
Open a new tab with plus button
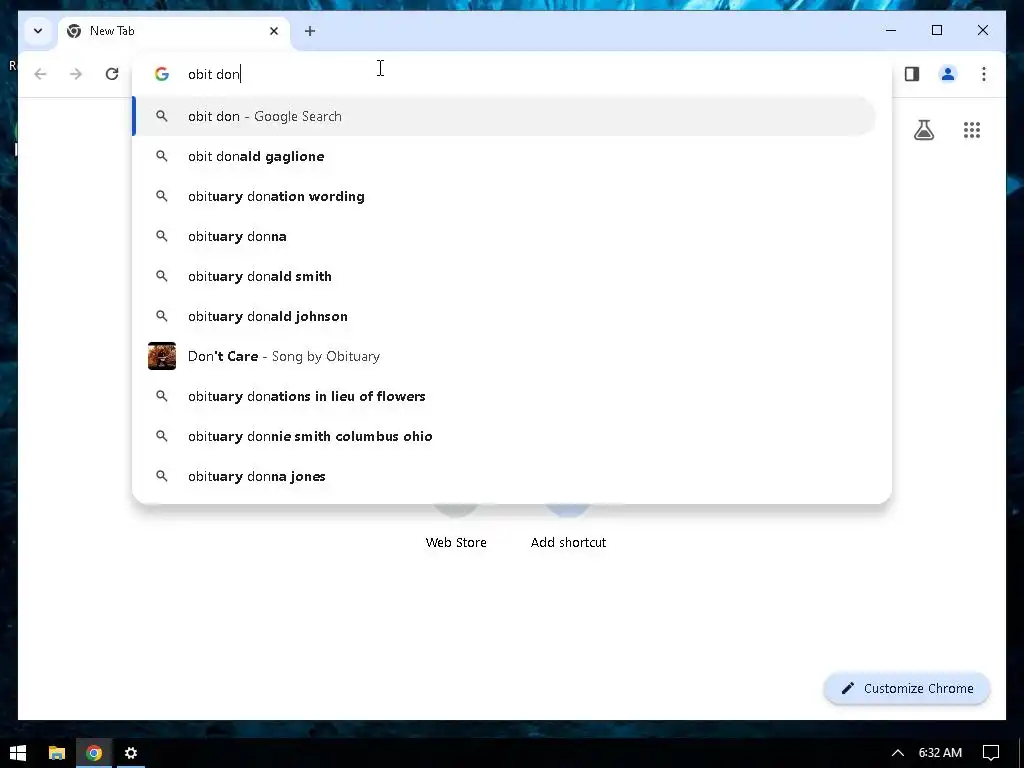click(x=310, y=31)
